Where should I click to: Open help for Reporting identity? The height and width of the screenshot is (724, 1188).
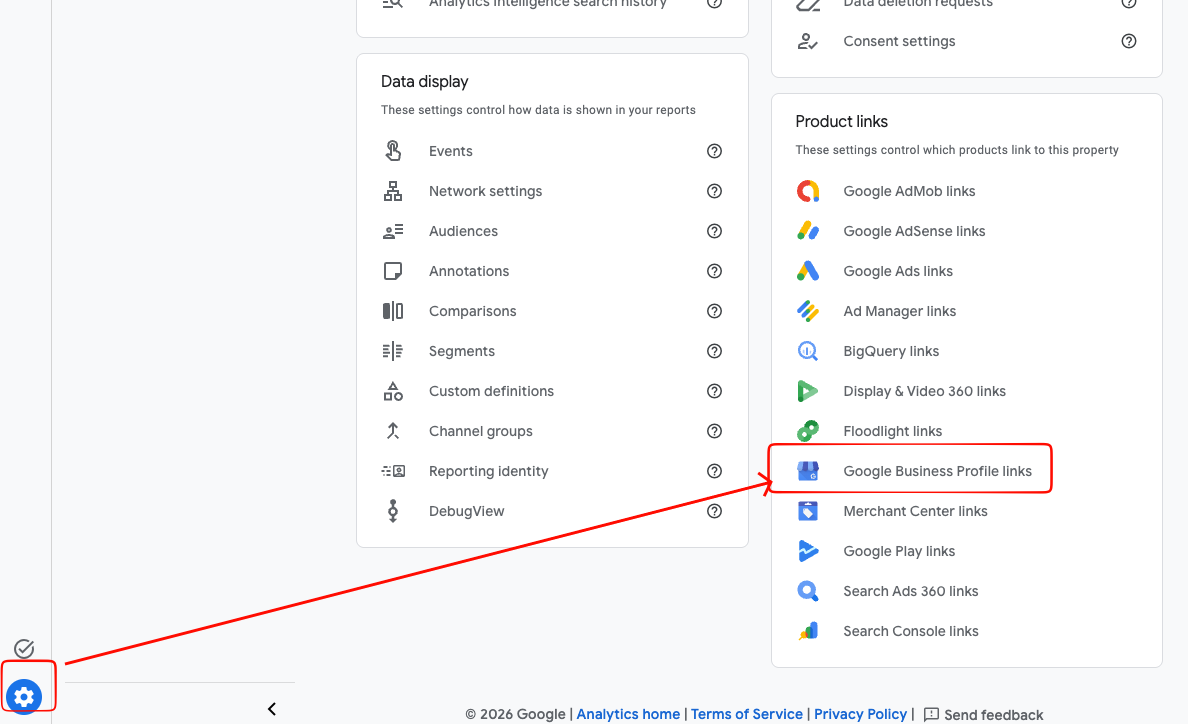tap(714, 471)
